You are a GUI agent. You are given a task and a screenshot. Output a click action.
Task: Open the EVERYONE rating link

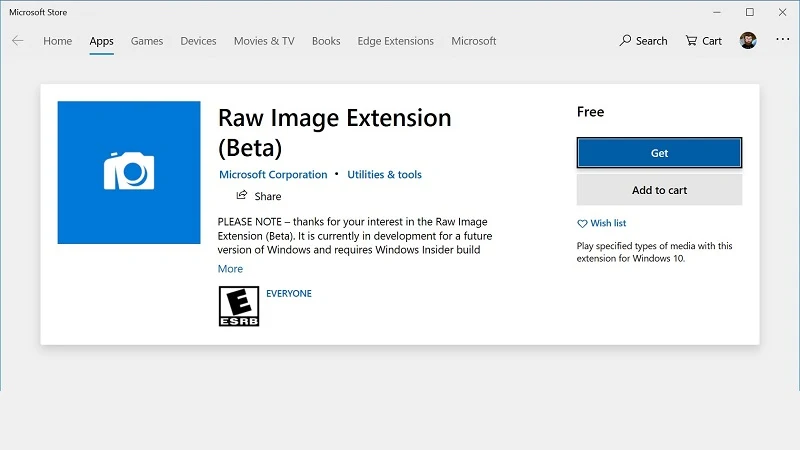click(289, 293)
